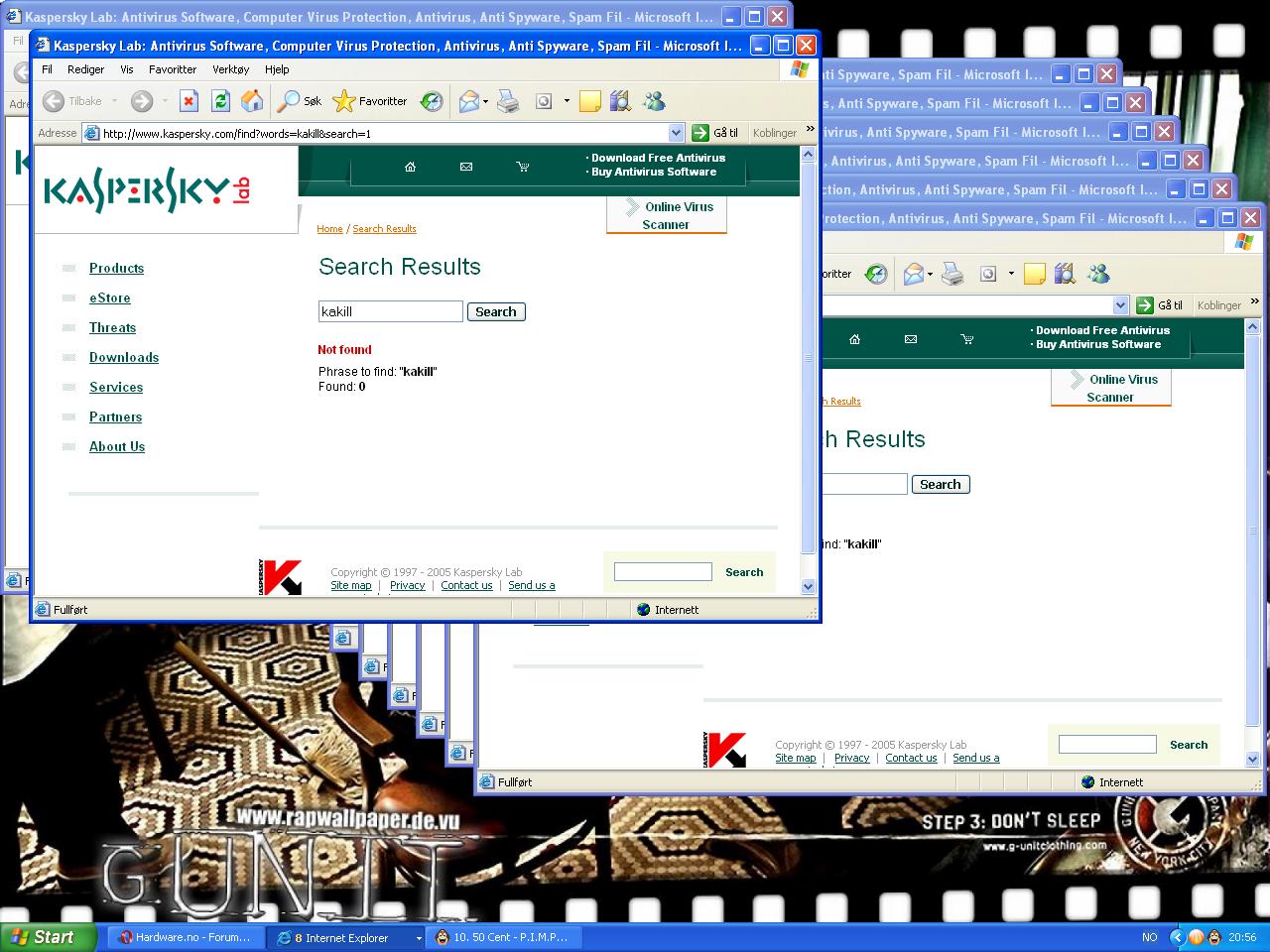1270x952 pixels.
Task: Open the Forward button history dropdown arrow
Action: [165, 101]
